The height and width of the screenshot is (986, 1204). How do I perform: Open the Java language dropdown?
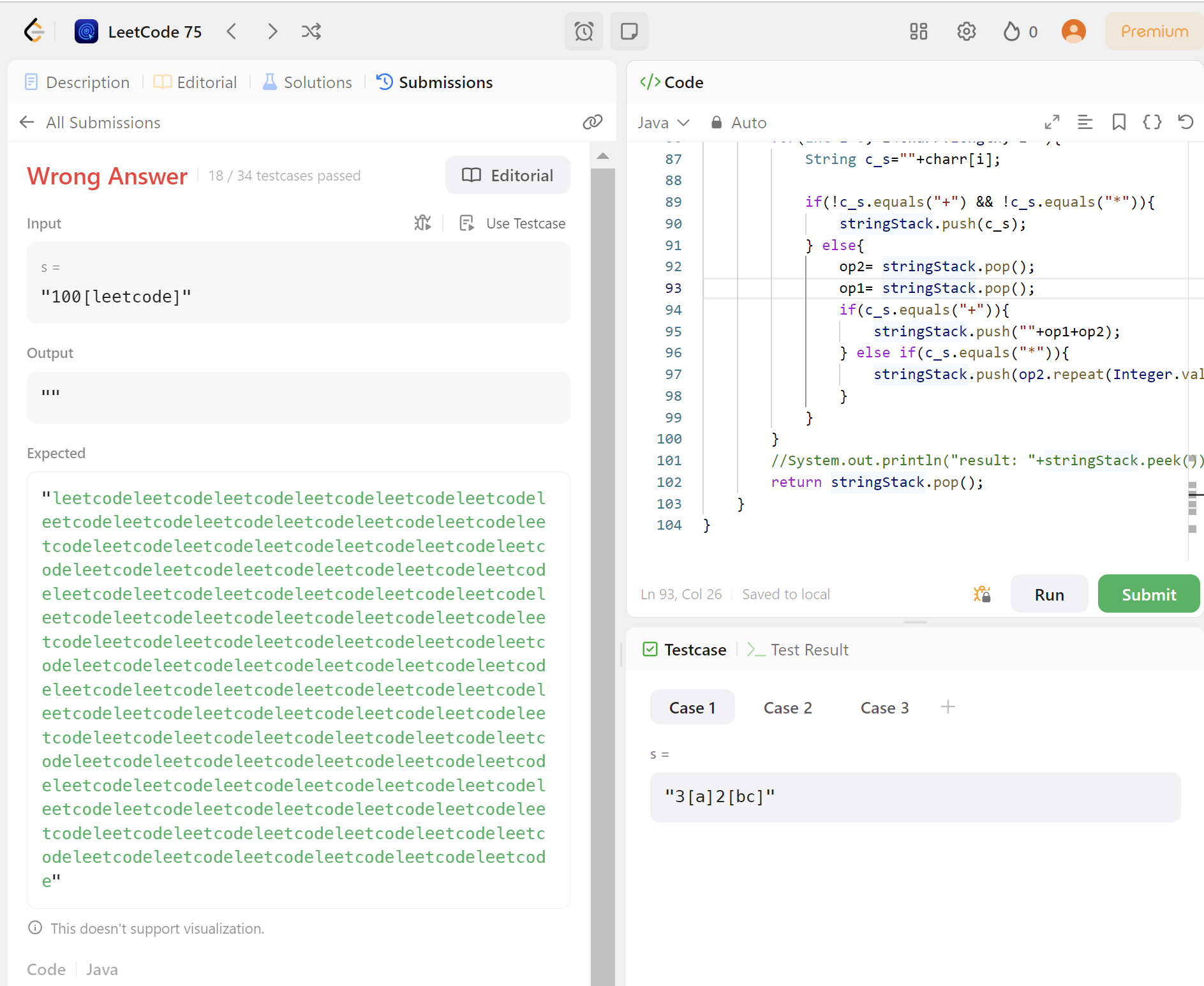click(x=664, y=123)
